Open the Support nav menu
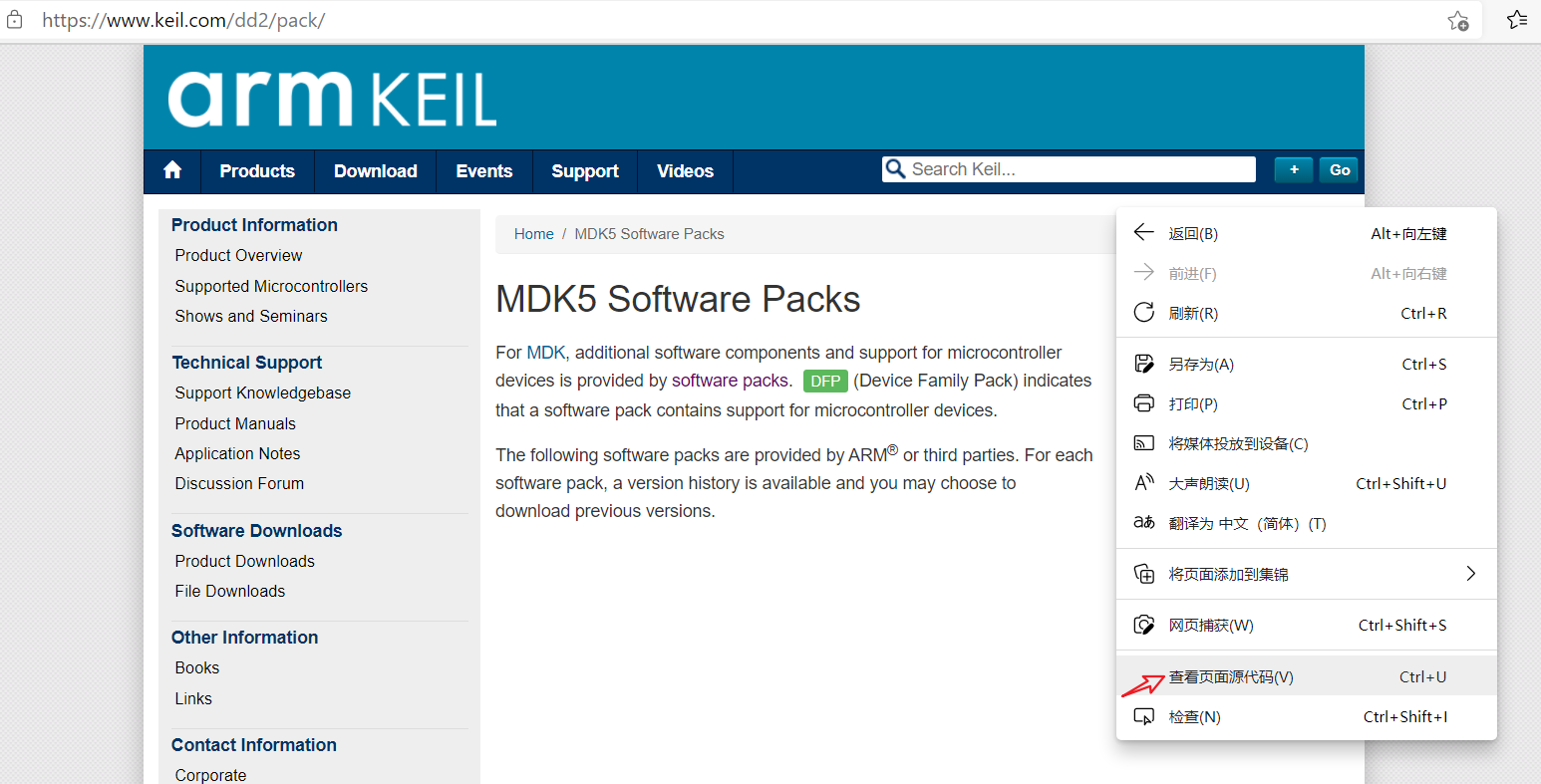This screenshot has height=784, width=1541. (x=585, y=171)
